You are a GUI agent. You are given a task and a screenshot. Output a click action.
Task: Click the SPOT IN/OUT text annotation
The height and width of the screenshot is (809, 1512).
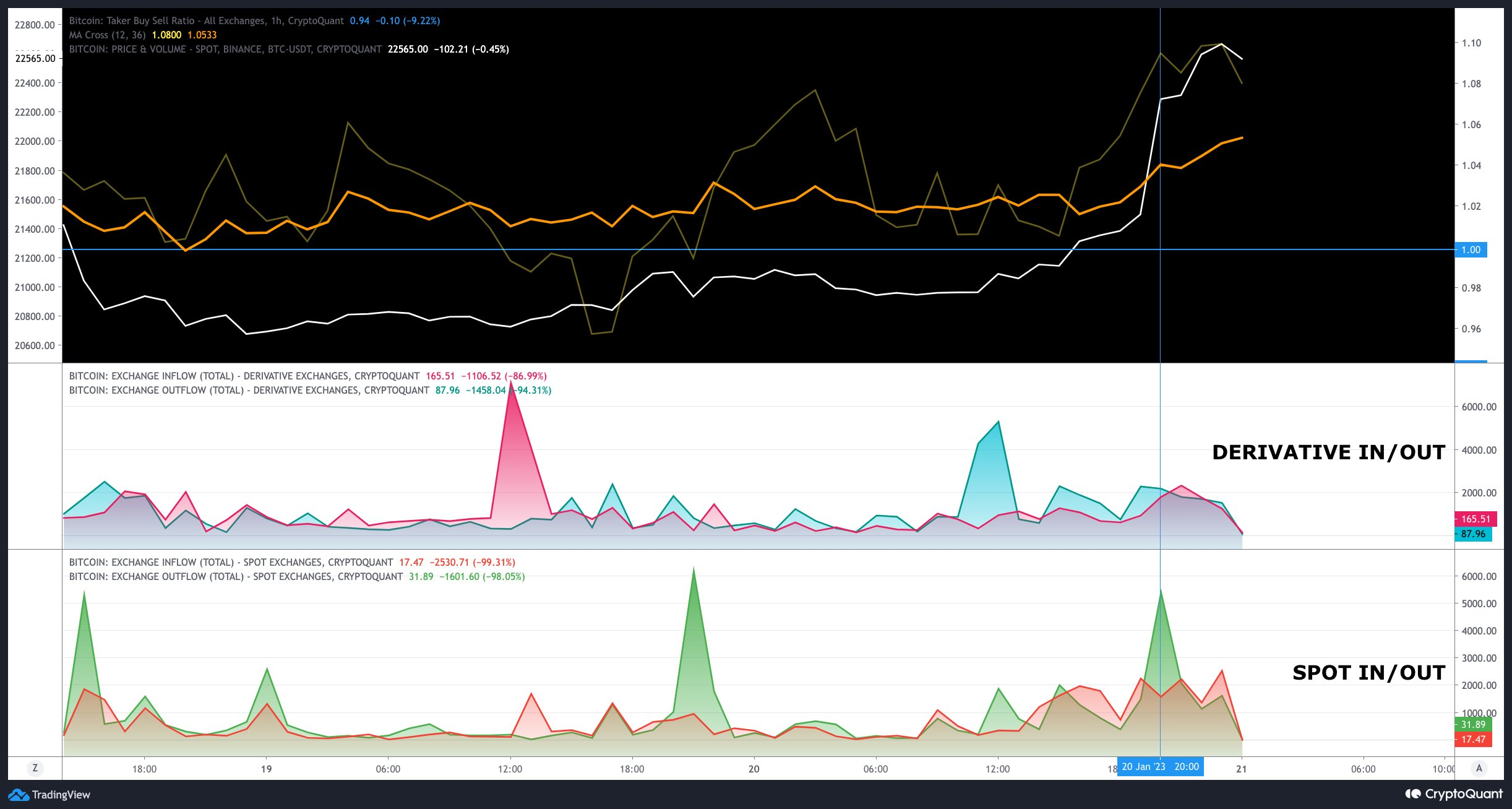pyautogui.click(x=1368, y=673)
